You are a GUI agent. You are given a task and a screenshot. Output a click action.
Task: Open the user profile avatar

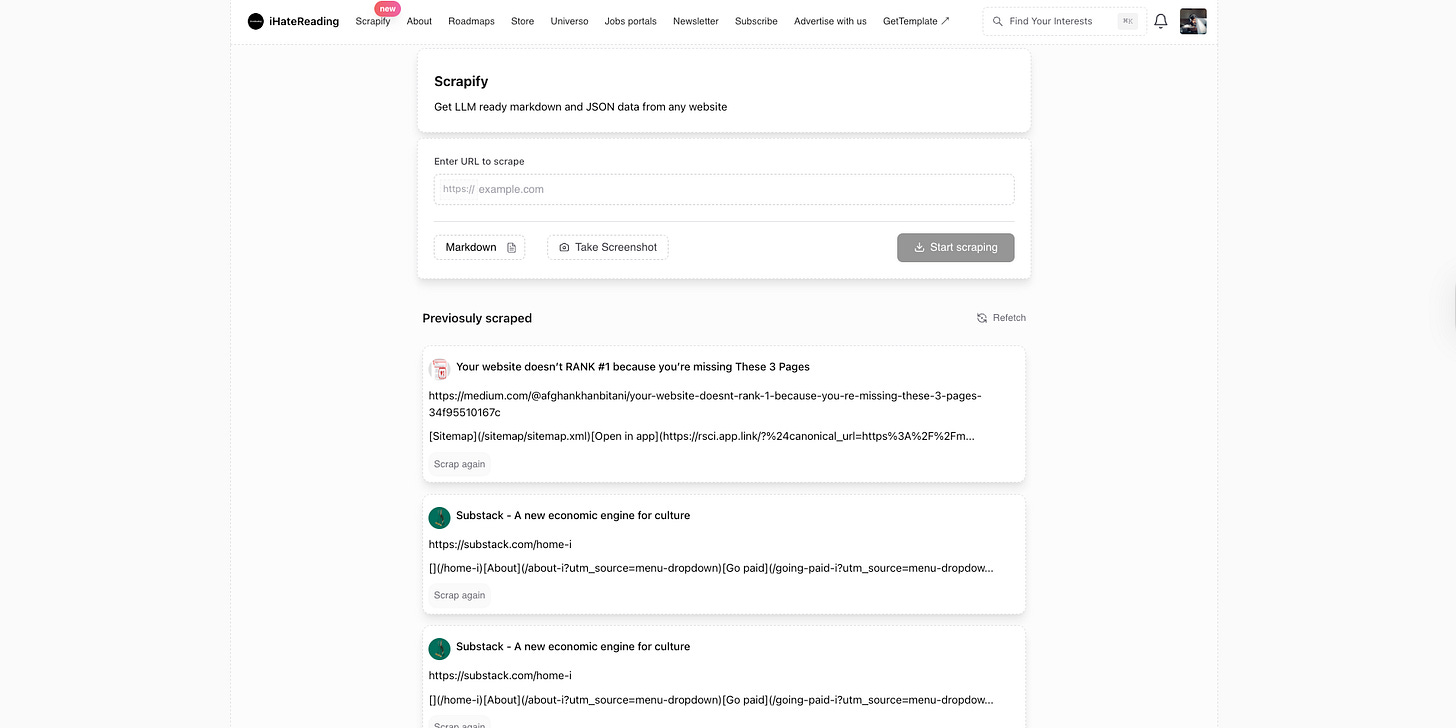pyautogui.click(x=1193, y=21)
